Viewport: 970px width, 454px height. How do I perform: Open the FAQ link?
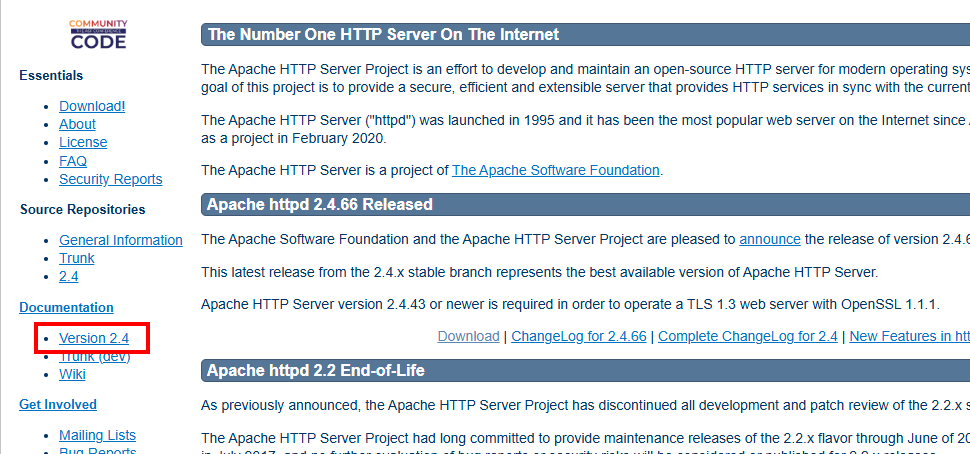(x=73, y=161)
